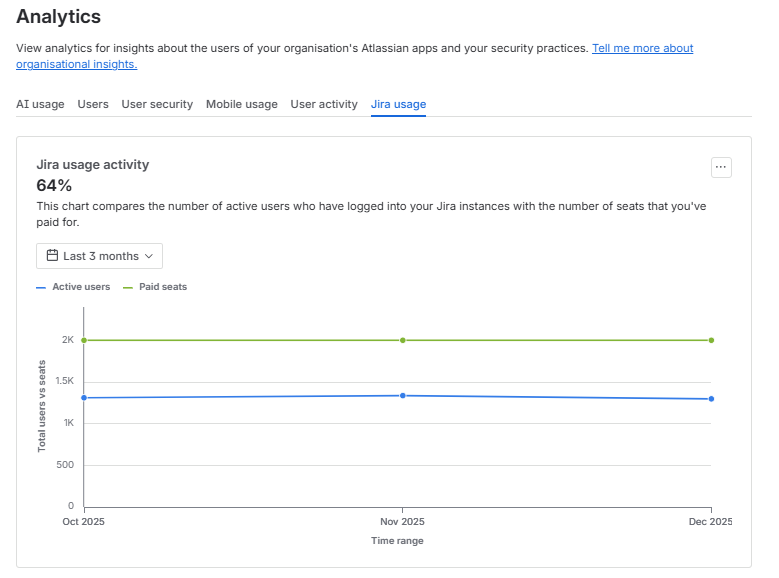Follow the Tell me more about organisational insights link
The image size is (779, 578).
(x=642, y=48)
